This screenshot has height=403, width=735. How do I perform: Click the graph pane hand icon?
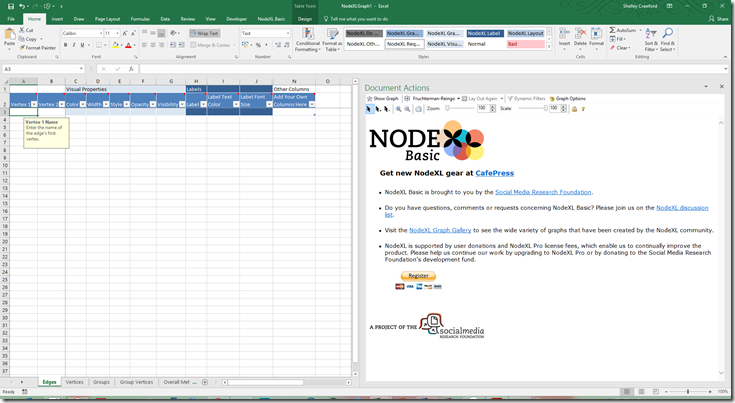point(419,109)
